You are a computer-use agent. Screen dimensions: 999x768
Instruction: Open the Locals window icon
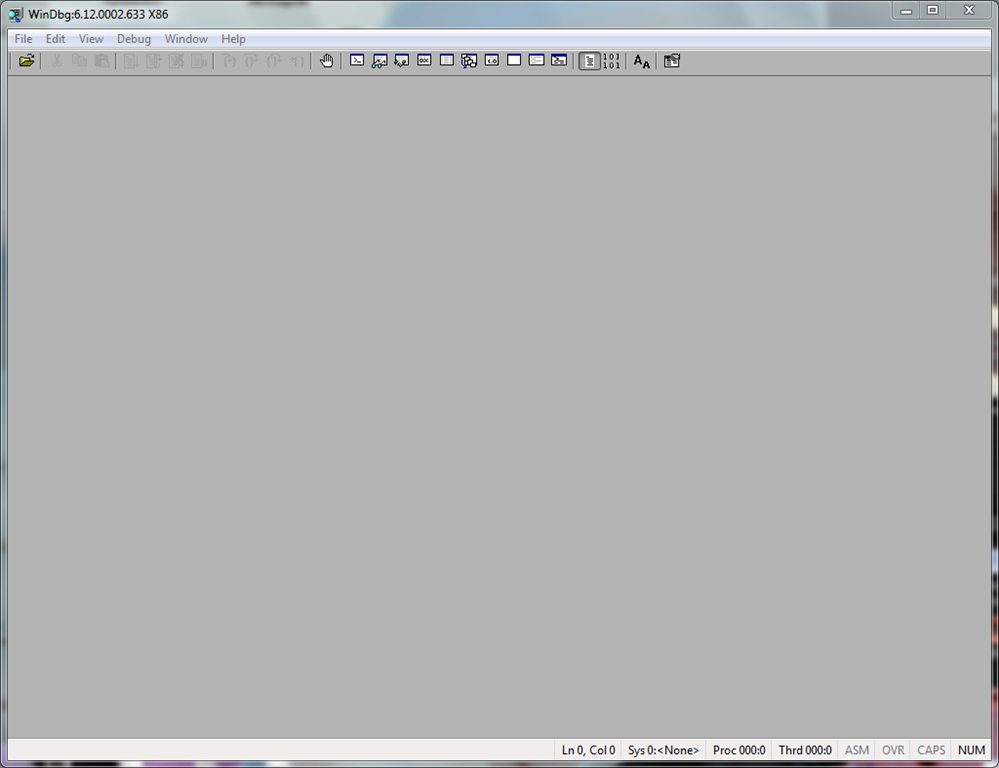click(401, 61)
